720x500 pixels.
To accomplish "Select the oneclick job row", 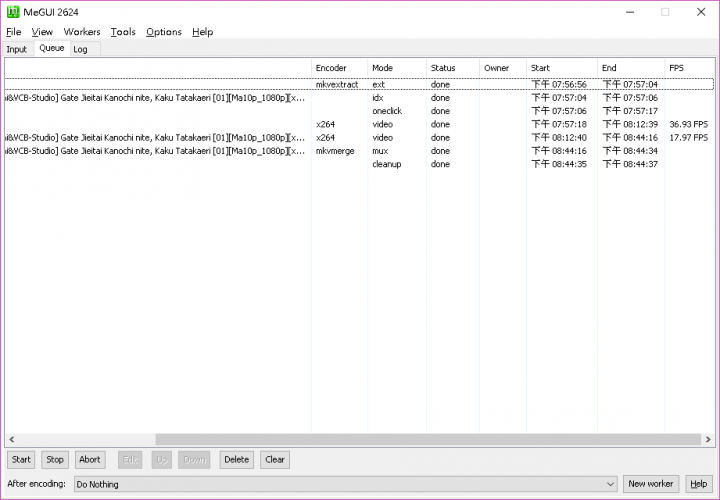I will 359,111.
